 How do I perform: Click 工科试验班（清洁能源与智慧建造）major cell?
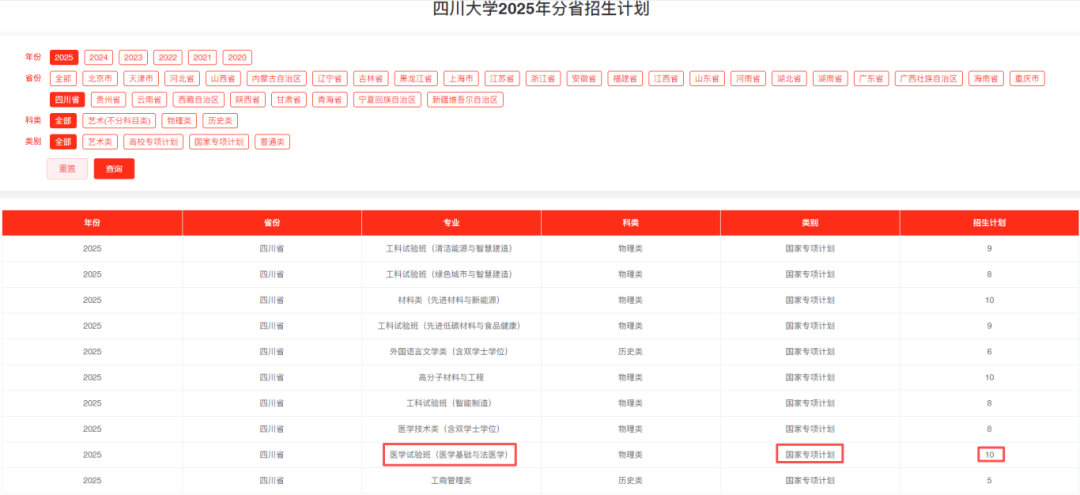450,249
